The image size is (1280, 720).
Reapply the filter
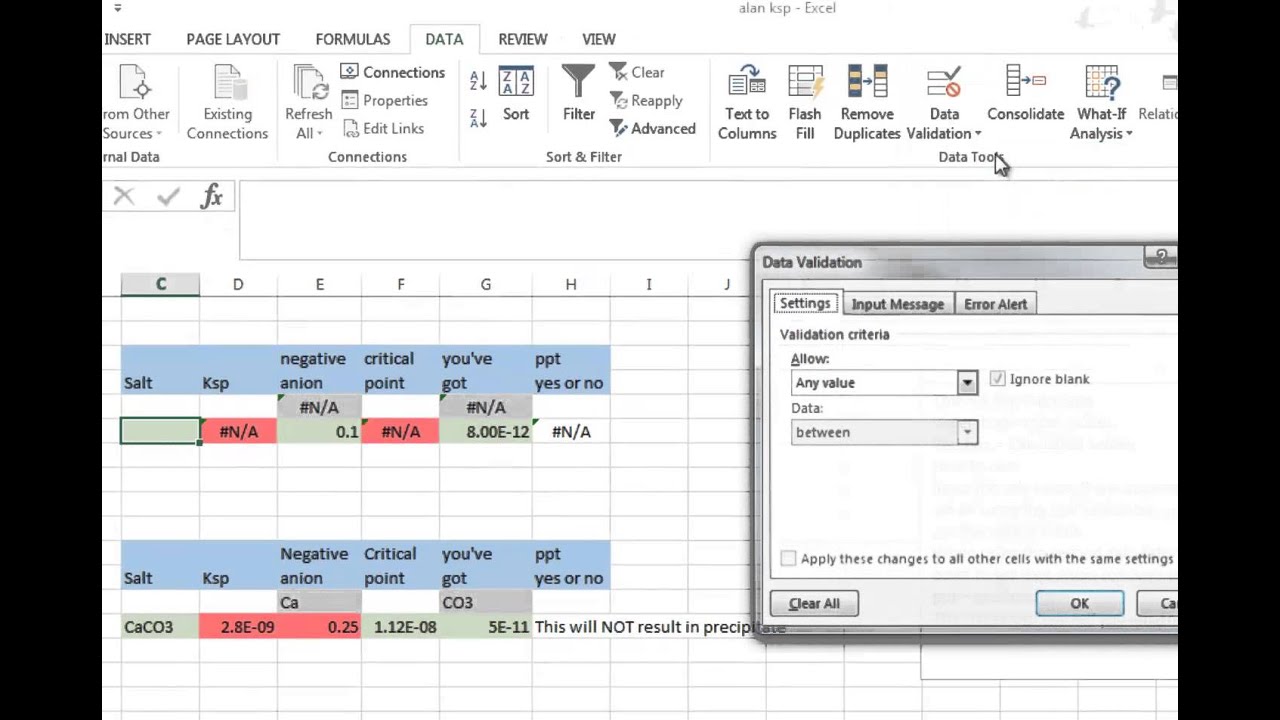[x=646, y=100]
